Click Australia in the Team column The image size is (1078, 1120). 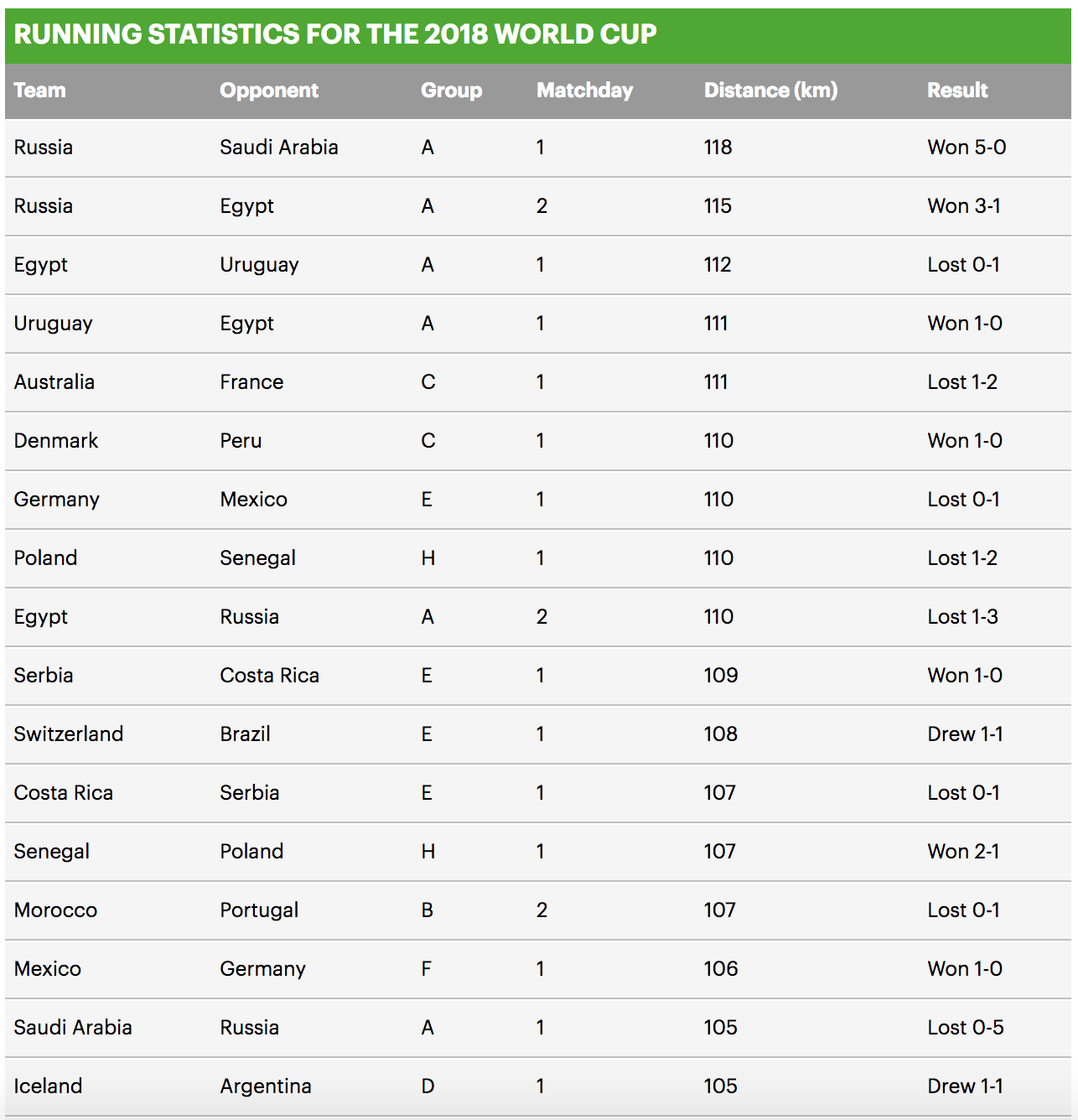point(54,381)
